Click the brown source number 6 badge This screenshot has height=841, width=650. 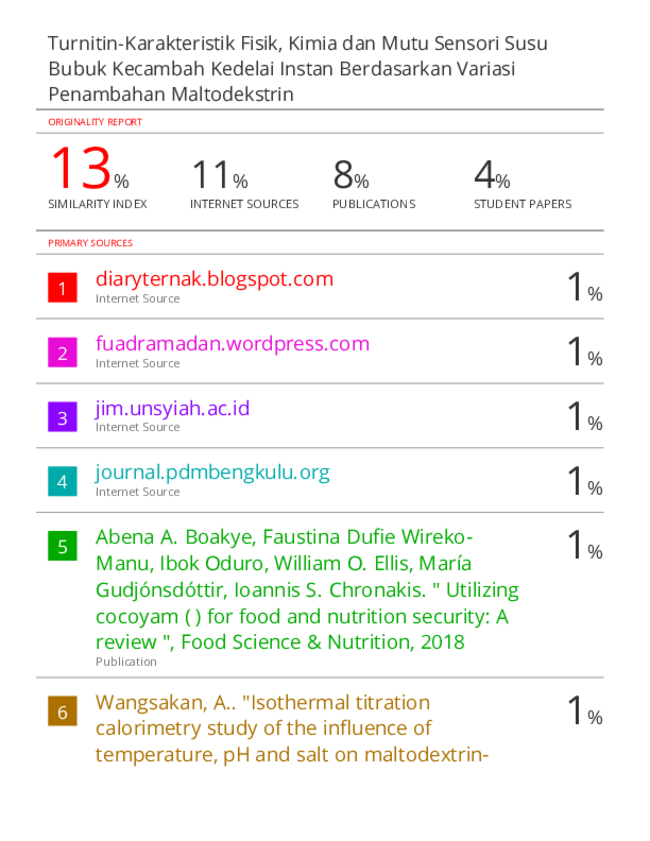click(62, 711)
